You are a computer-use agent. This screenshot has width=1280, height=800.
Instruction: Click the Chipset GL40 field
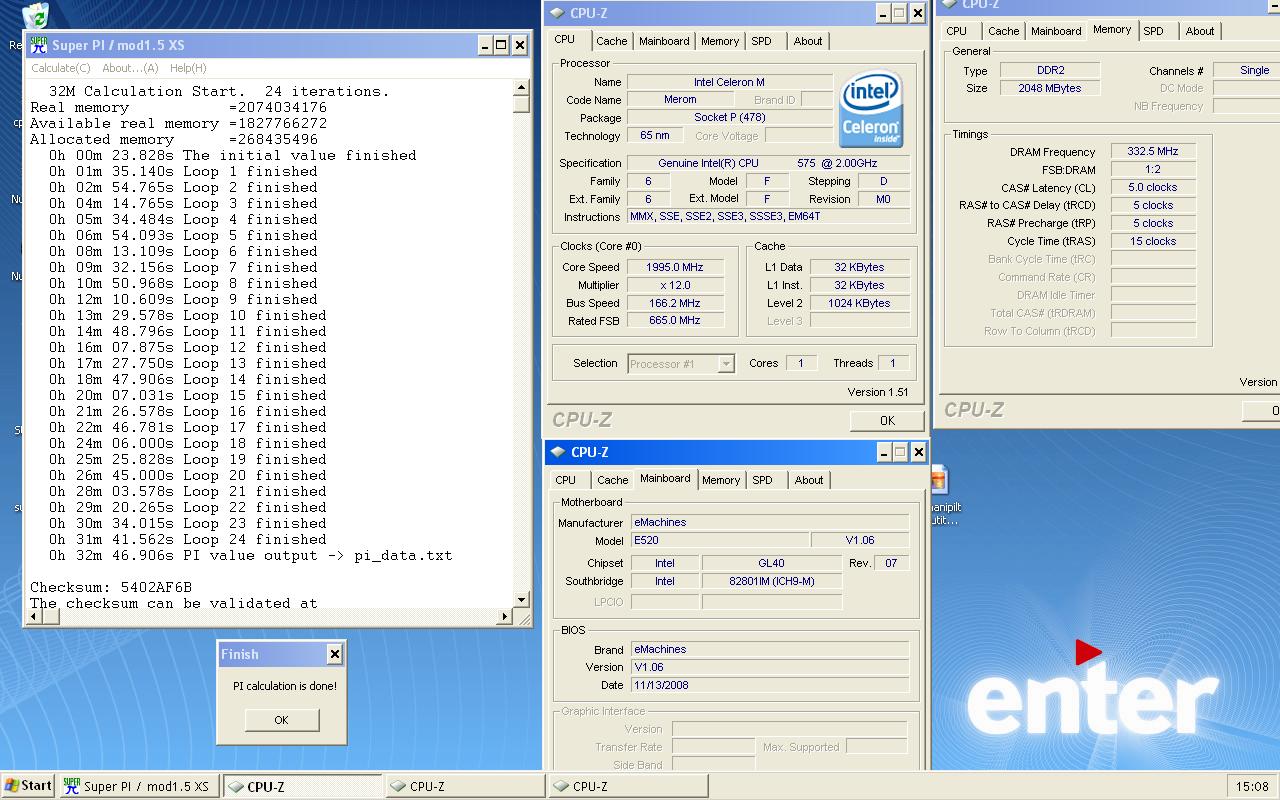772,563
